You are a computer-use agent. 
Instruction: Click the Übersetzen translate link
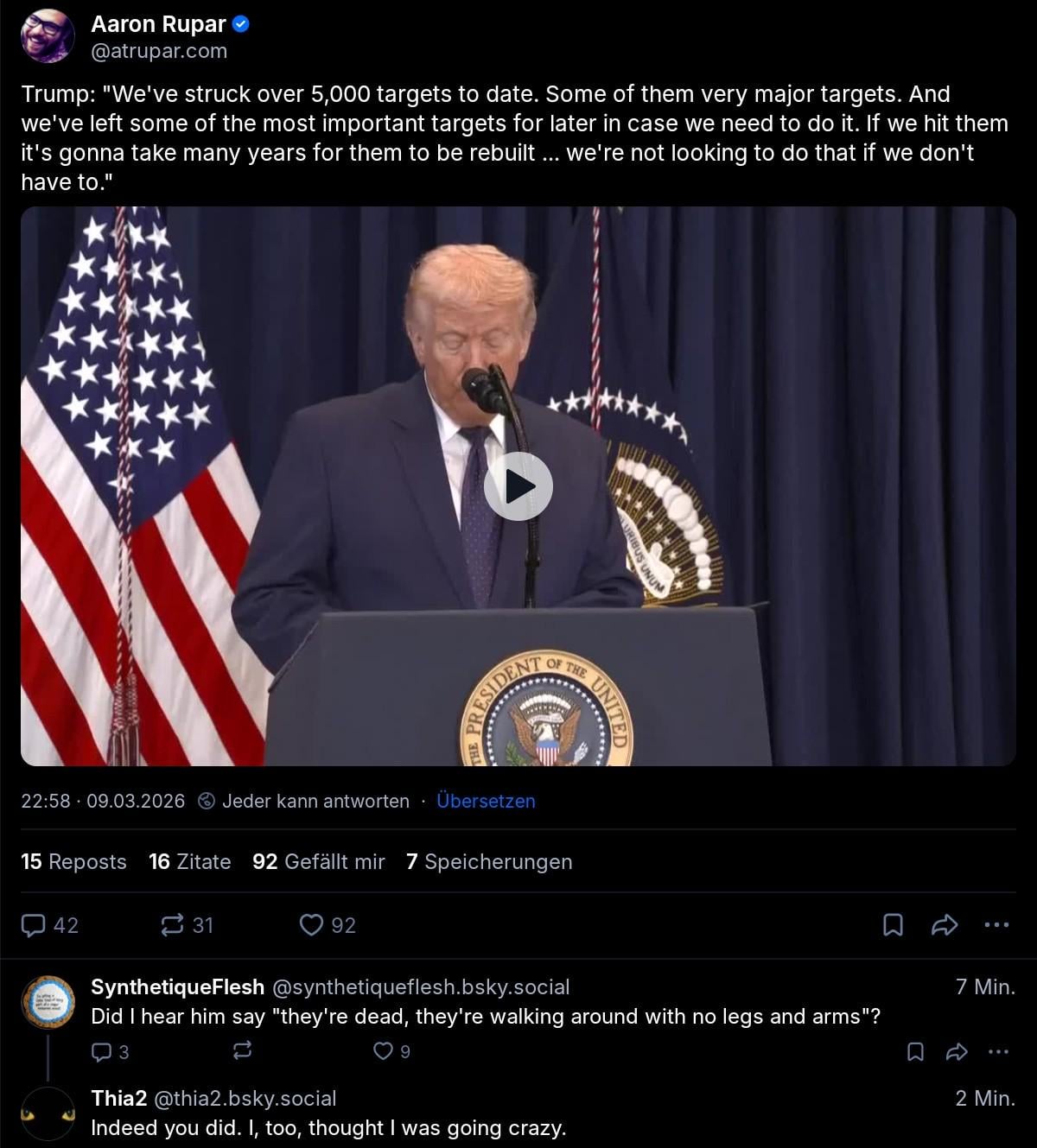[486, 801]
